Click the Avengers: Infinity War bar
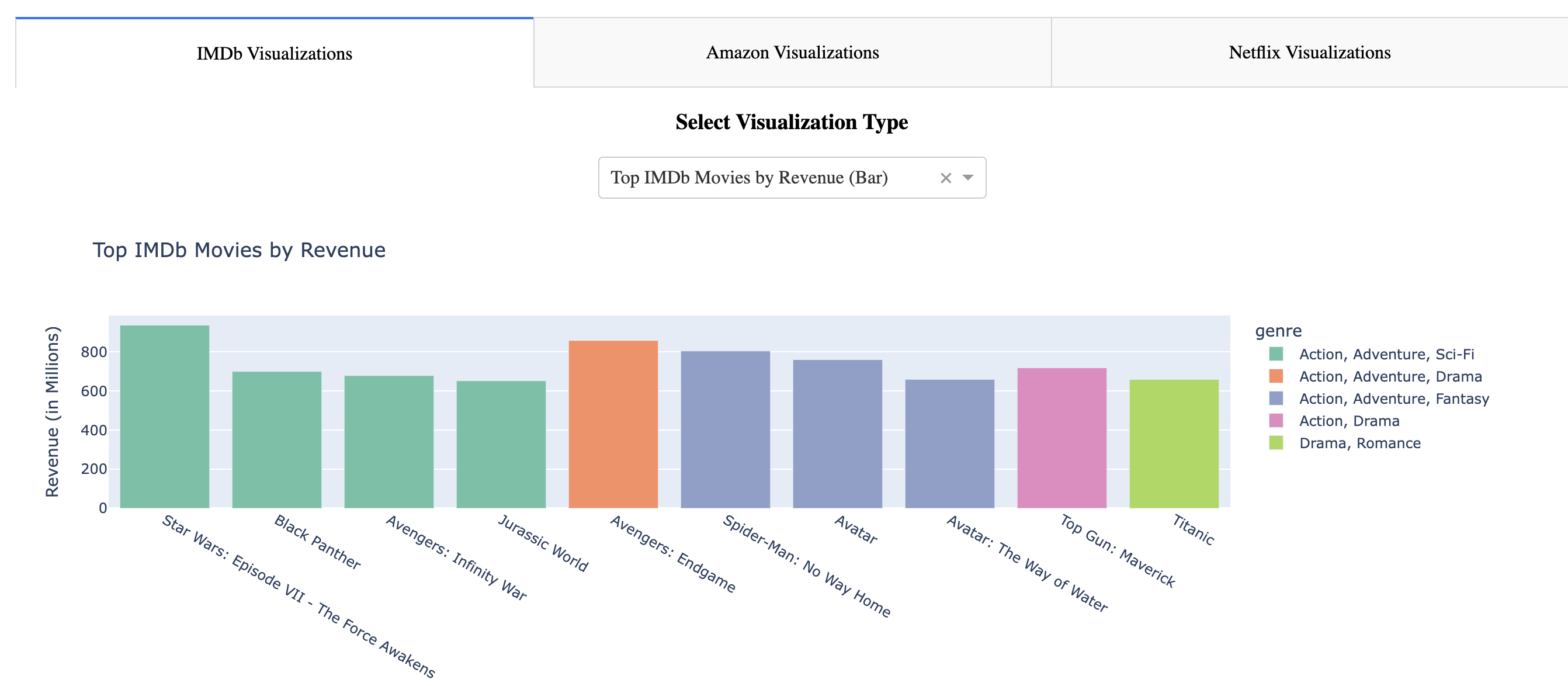The image size is (1568, 686). [389, 442]
